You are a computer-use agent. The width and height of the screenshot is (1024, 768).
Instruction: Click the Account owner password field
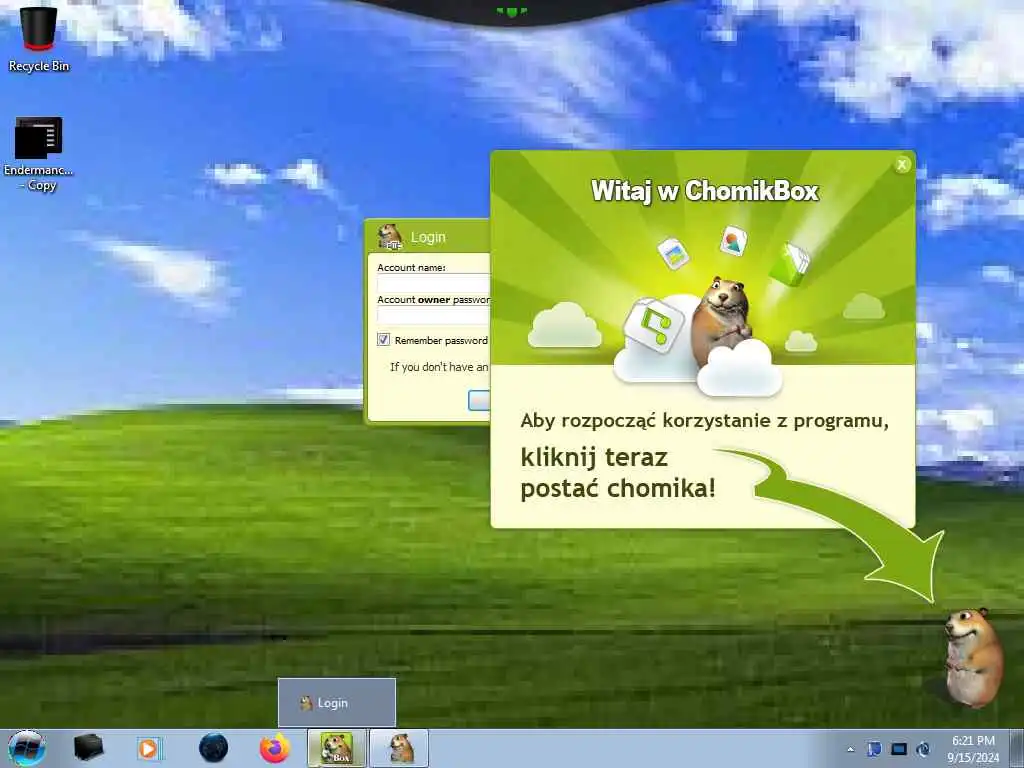click(x=434, y=315)
